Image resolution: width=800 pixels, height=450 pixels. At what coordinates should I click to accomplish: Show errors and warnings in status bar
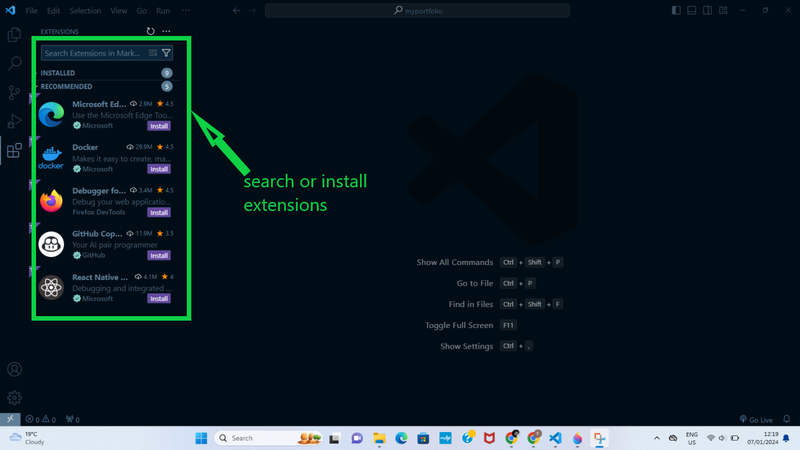click(x=41, y=419)
